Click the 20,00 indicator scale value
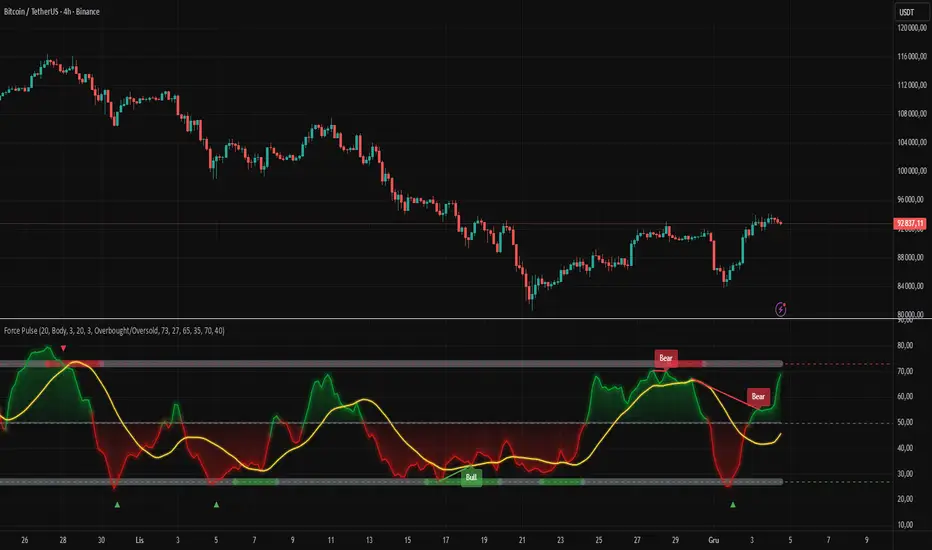This screenshot has width=932, height=550. click(x=905, y=499)
